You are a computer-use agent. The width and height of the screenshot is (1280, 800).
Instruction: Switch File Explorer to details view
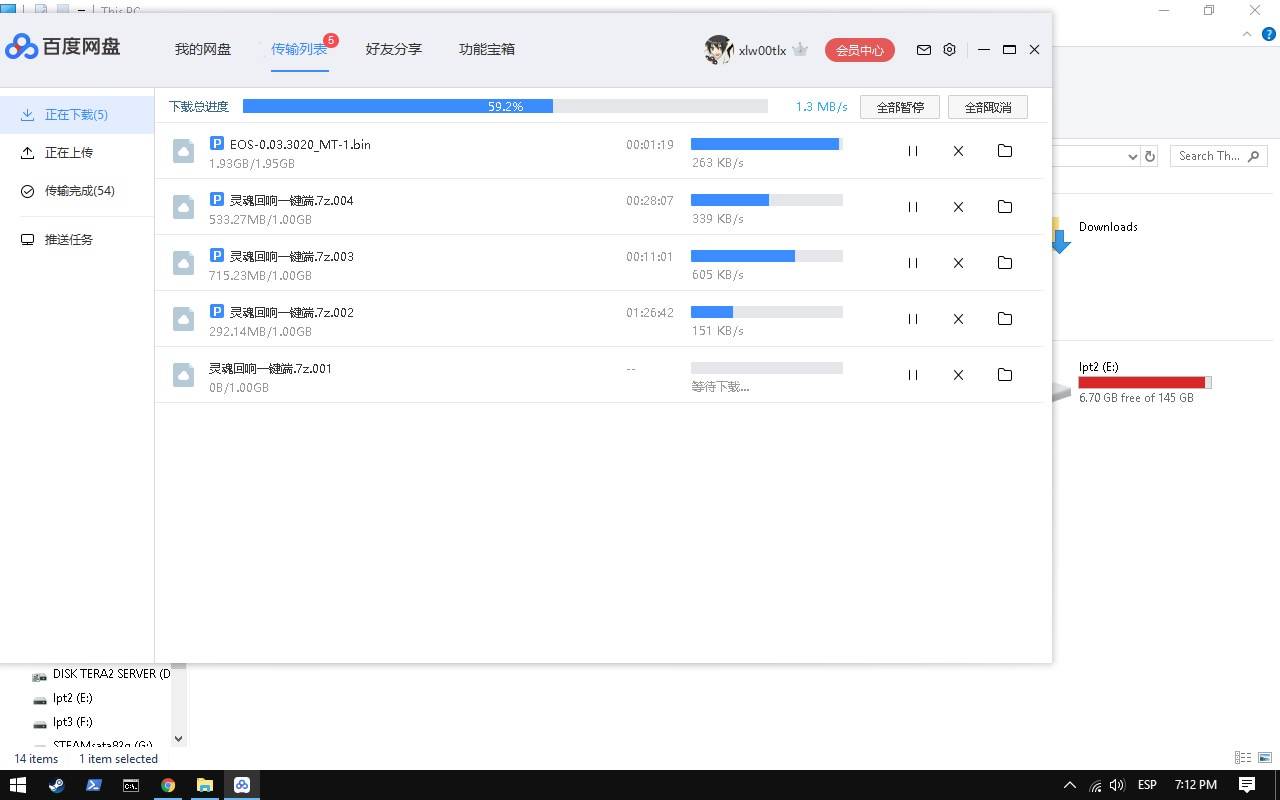pyautogui.click(x=1243, y=759)
